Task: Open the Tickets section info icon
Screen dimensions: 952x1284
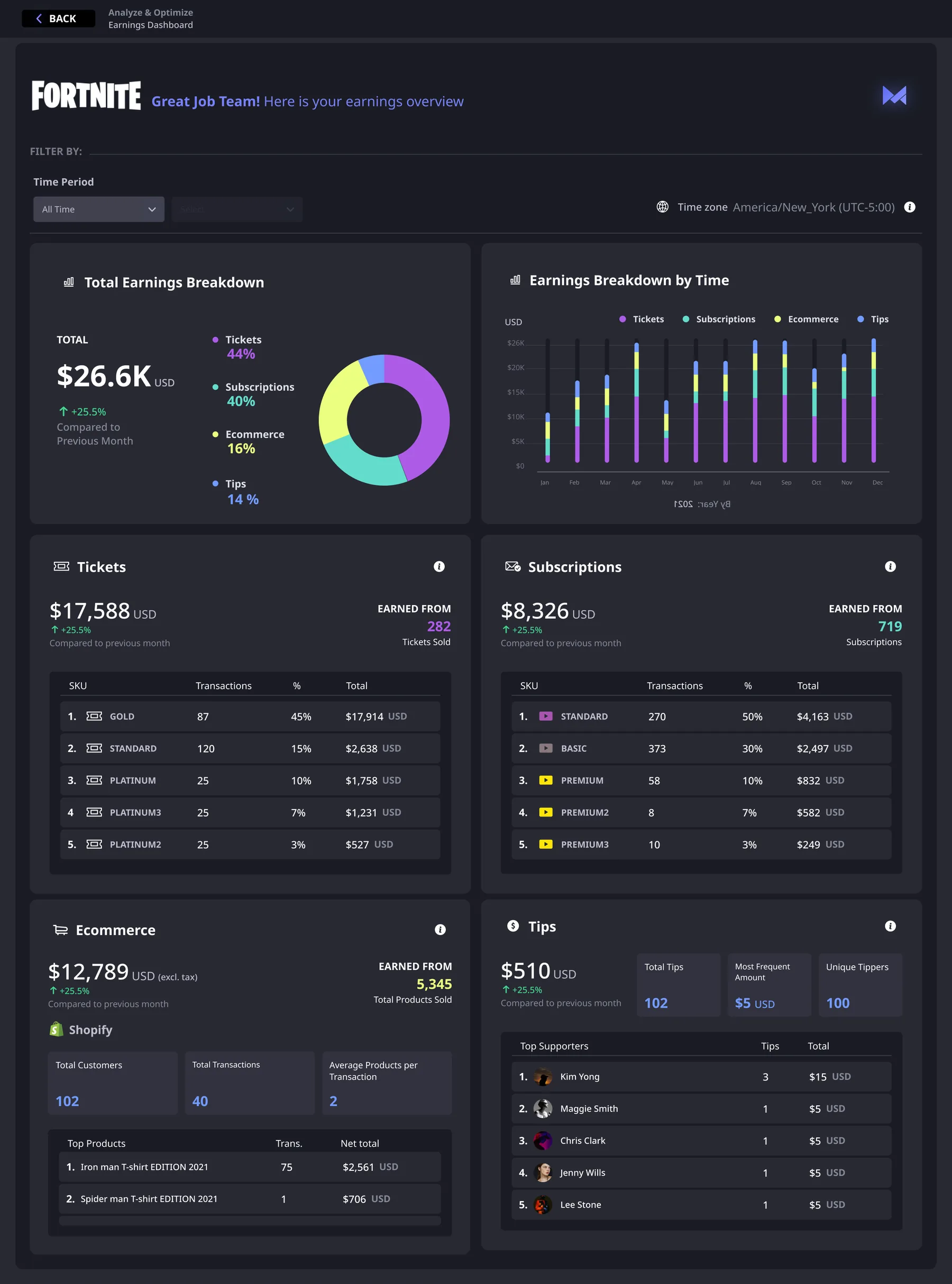Action: point(439,567)
